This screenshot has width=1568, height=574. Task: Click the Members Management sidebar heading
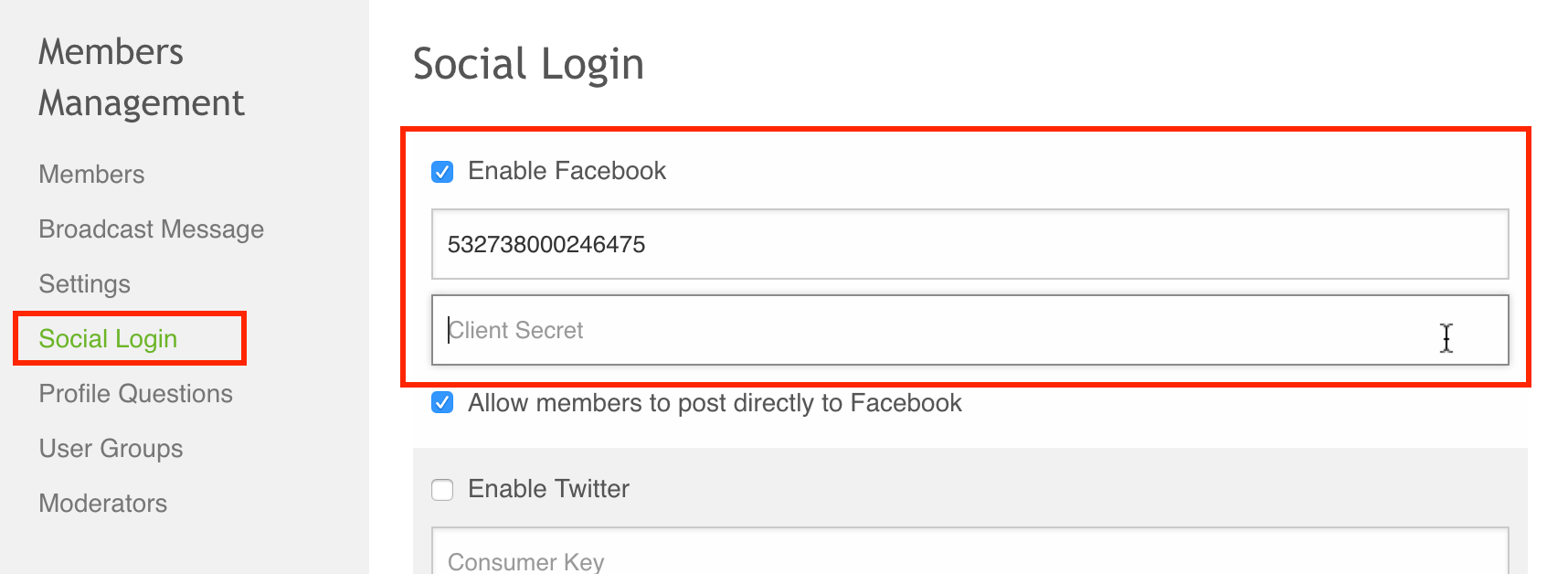141,78
